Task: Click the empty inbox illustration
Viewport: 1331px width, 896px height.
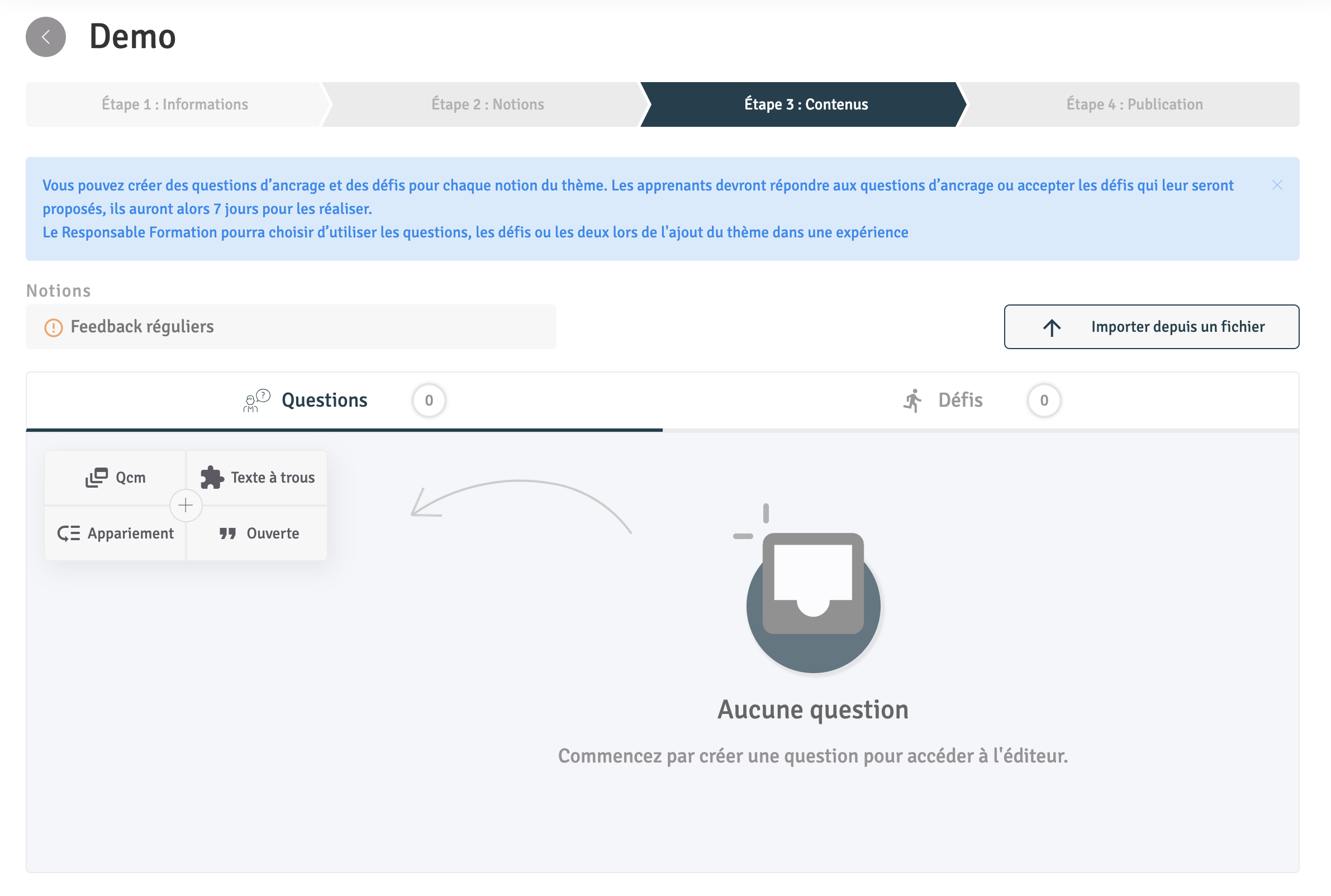Action: coord(812,594)
